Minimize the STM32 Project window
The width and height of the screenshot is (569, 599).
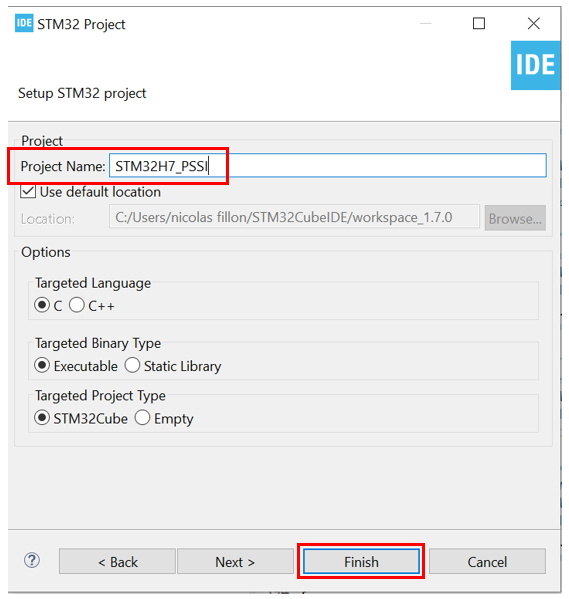pos(425,23)
